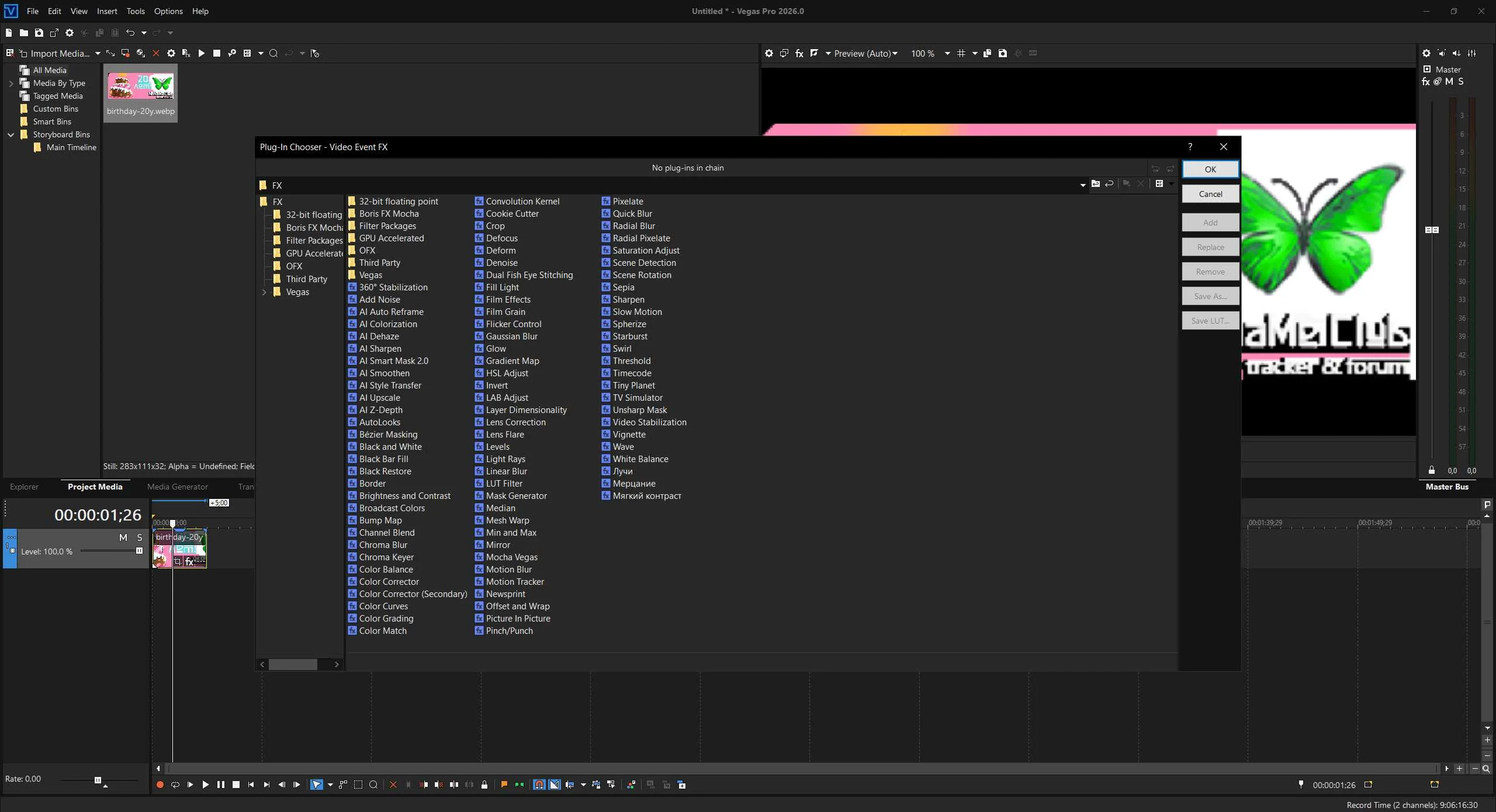This screenshot has height=812, width=1496.
Task: Open Project Properties gear in main toolbar
Action: 70,33
